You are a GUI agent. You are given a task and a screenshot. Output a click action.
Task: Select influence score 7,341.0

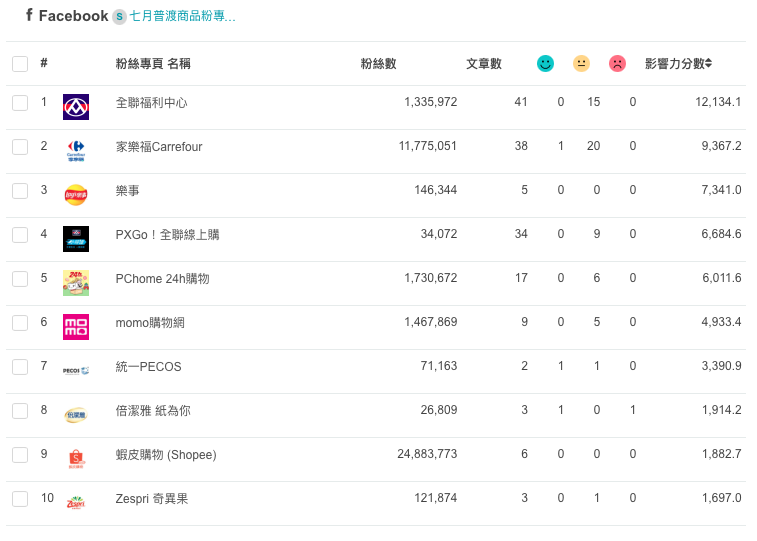[721, 190]
